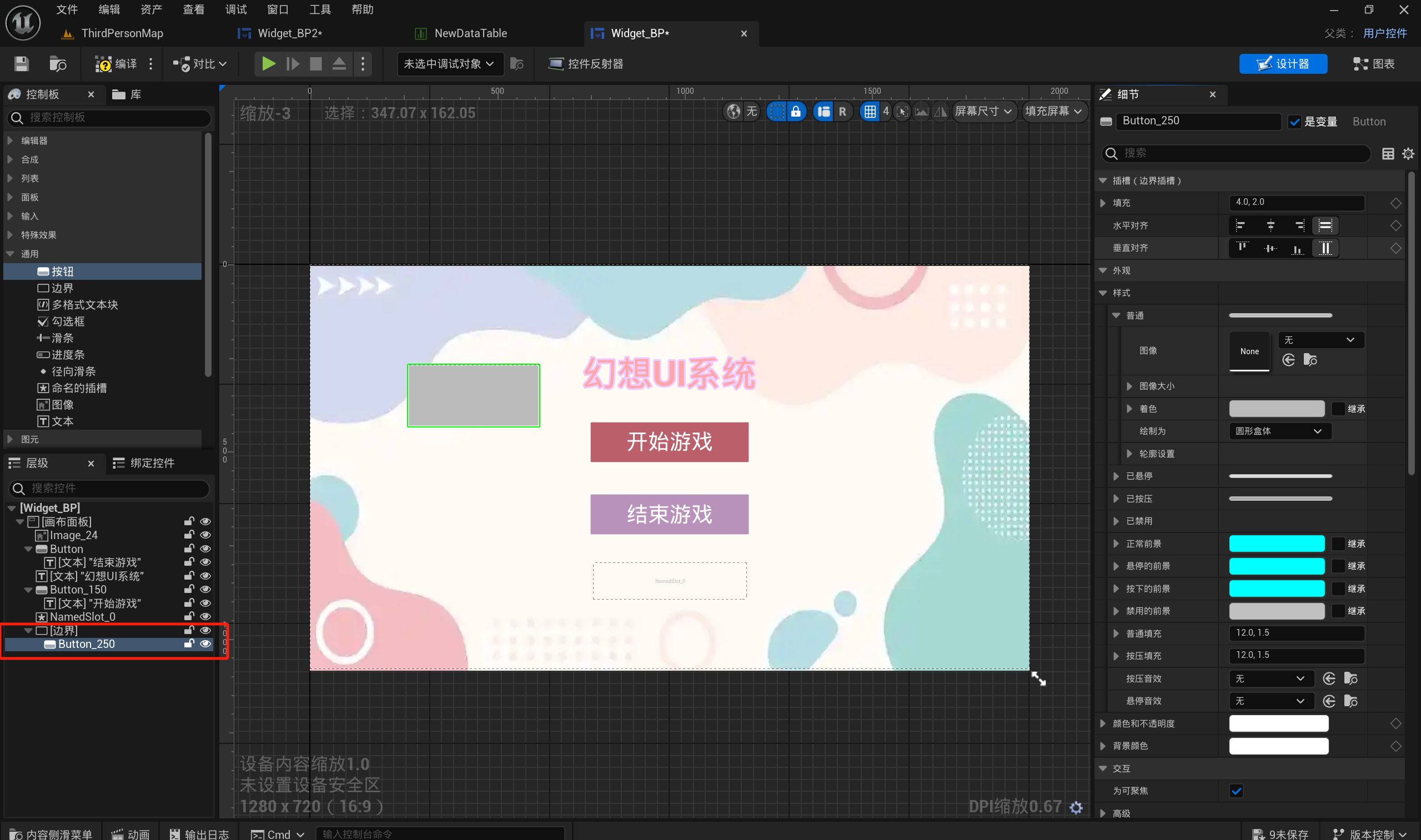Toggle lock icon for Button_250 row
This screenshot has height=840, width=1421.
(x=189, y=644)
